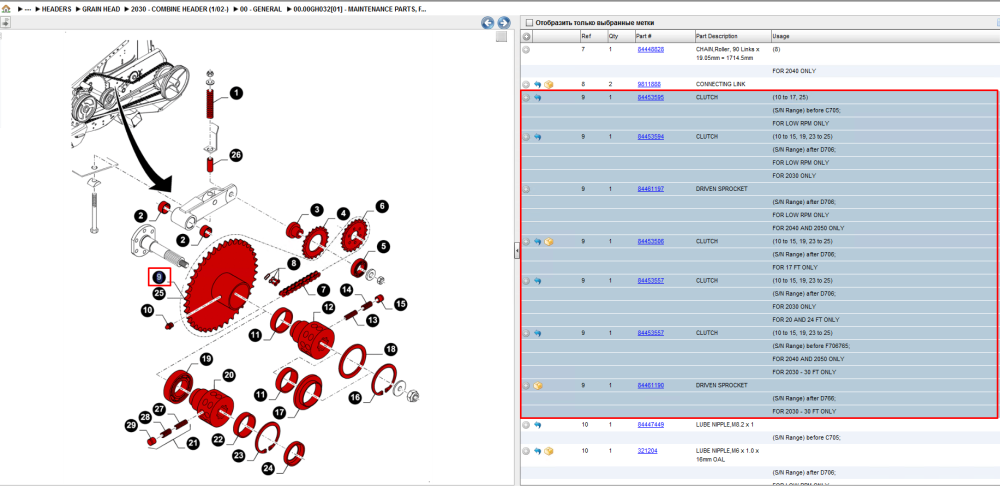
Task: Open part link 9811888 for CONNECTING LINK
Action: (649, 84)
